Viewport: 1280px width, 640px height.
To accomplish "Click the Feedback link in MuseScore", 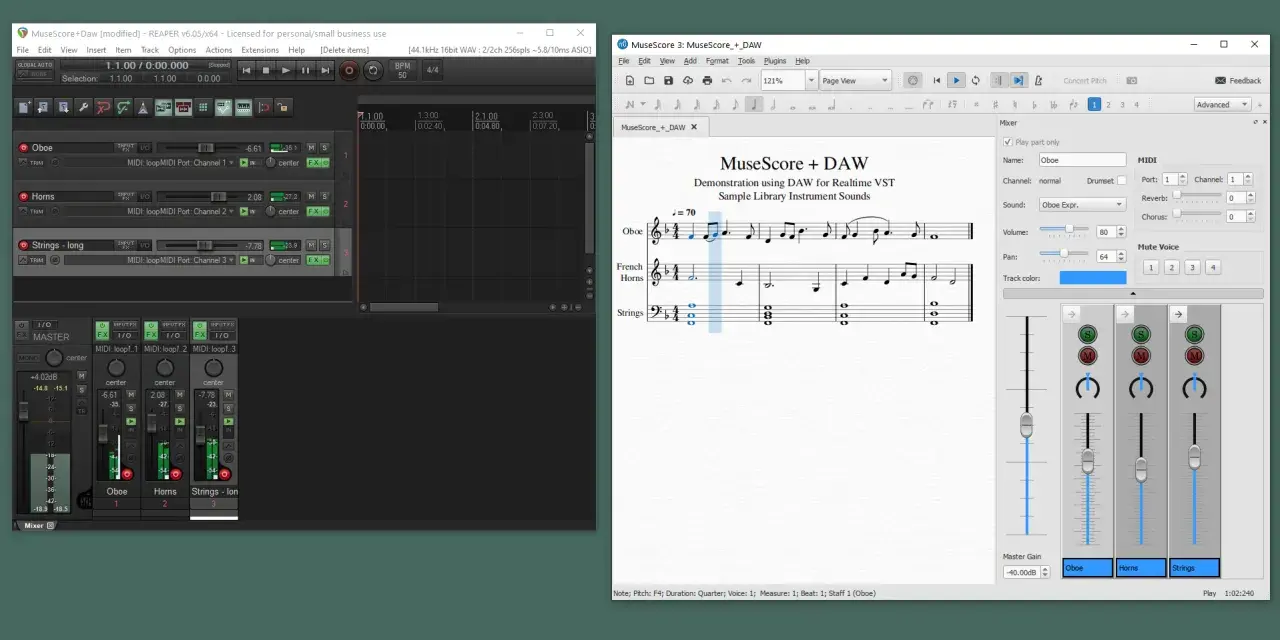I will click(x=1238, y=81).
